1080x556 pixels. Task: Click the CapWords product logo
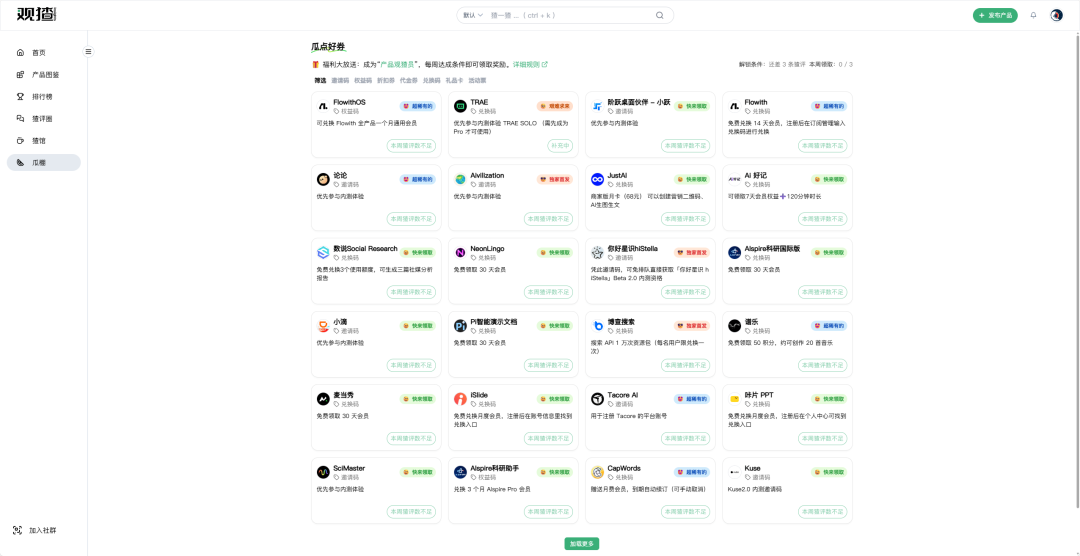coord(597,473)
